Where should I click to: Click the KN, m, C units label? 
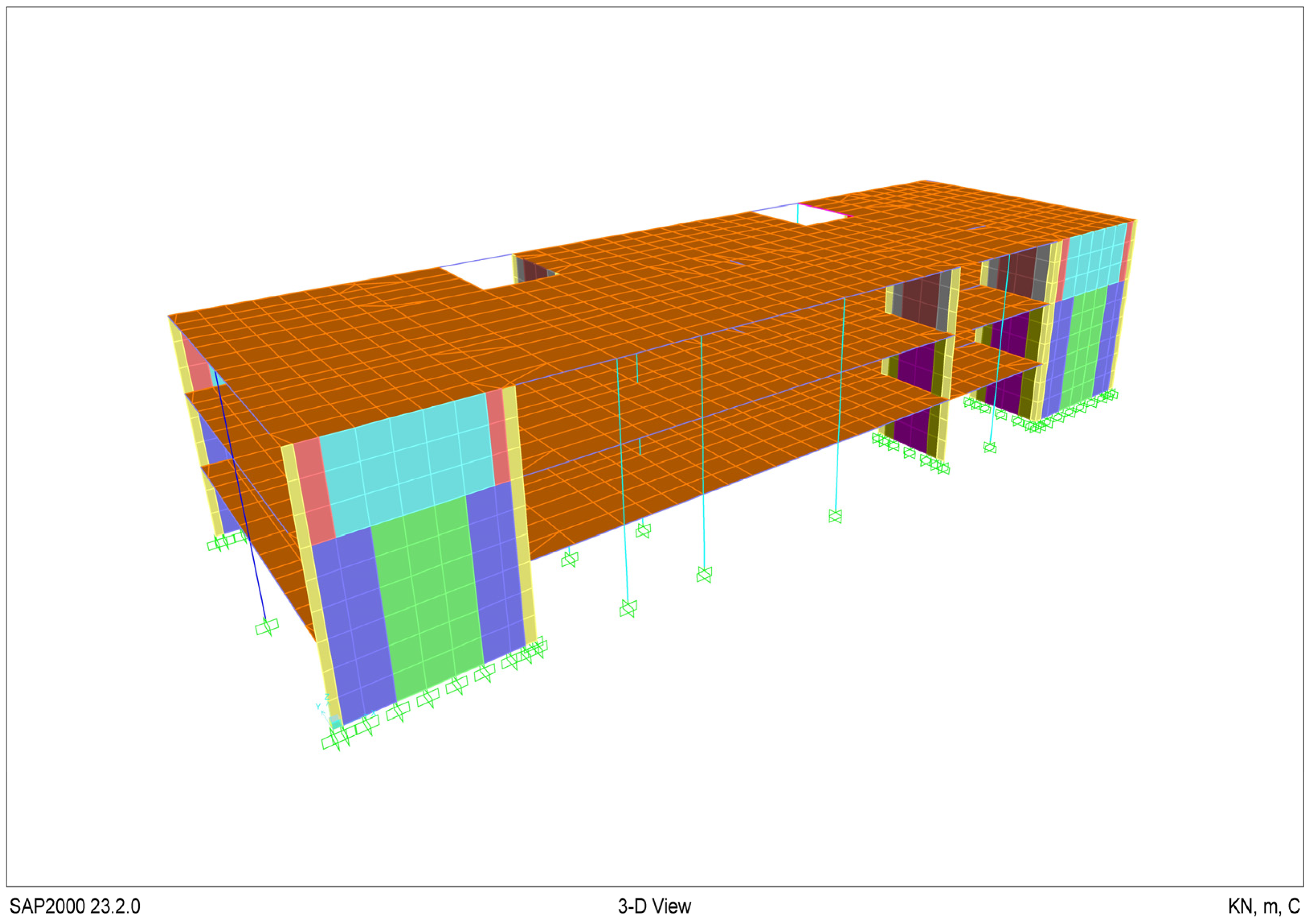pyautogui.click(x=1264, y=906)
